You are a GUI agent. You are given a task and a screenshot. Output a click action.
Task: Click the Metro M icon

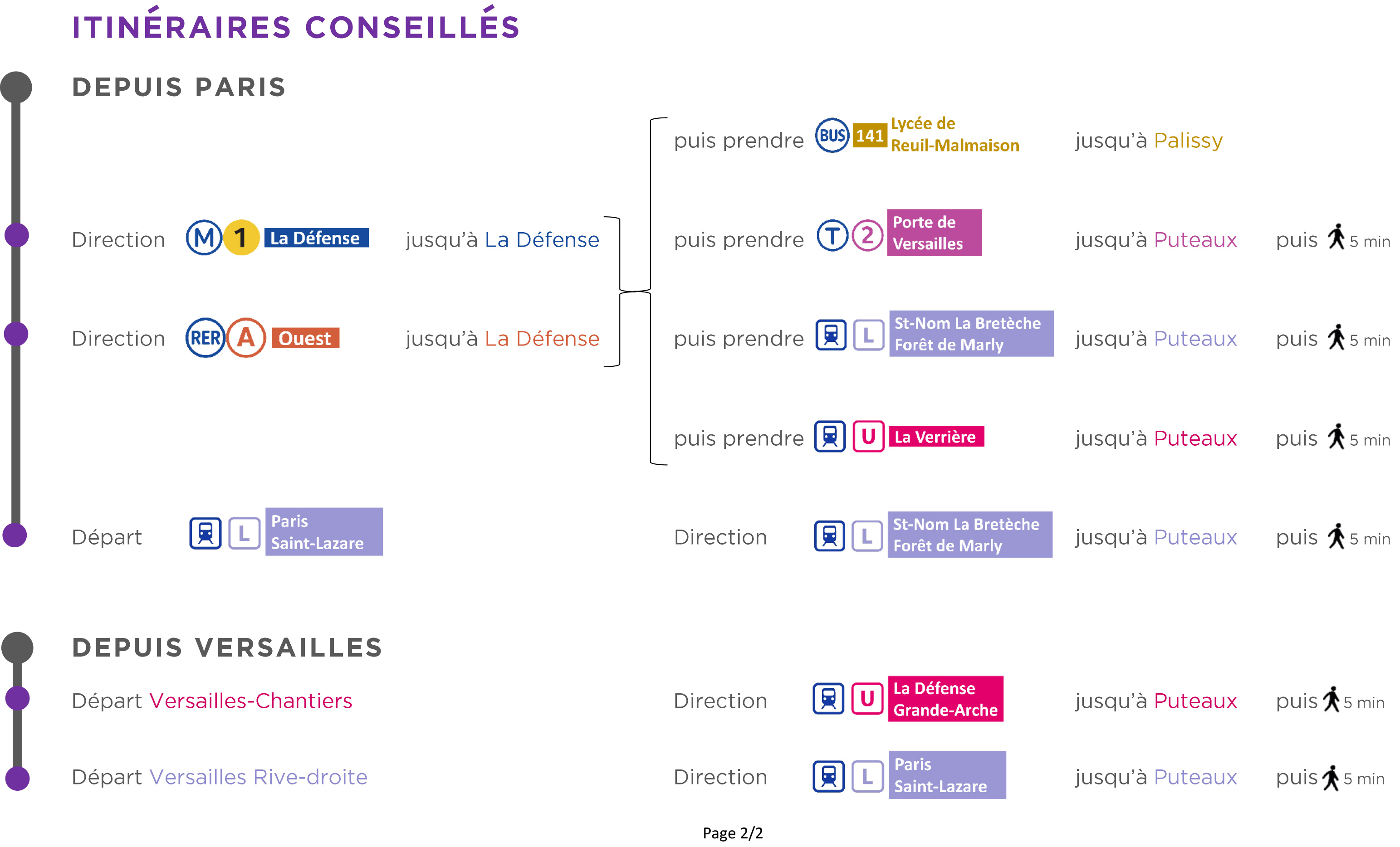204,238
